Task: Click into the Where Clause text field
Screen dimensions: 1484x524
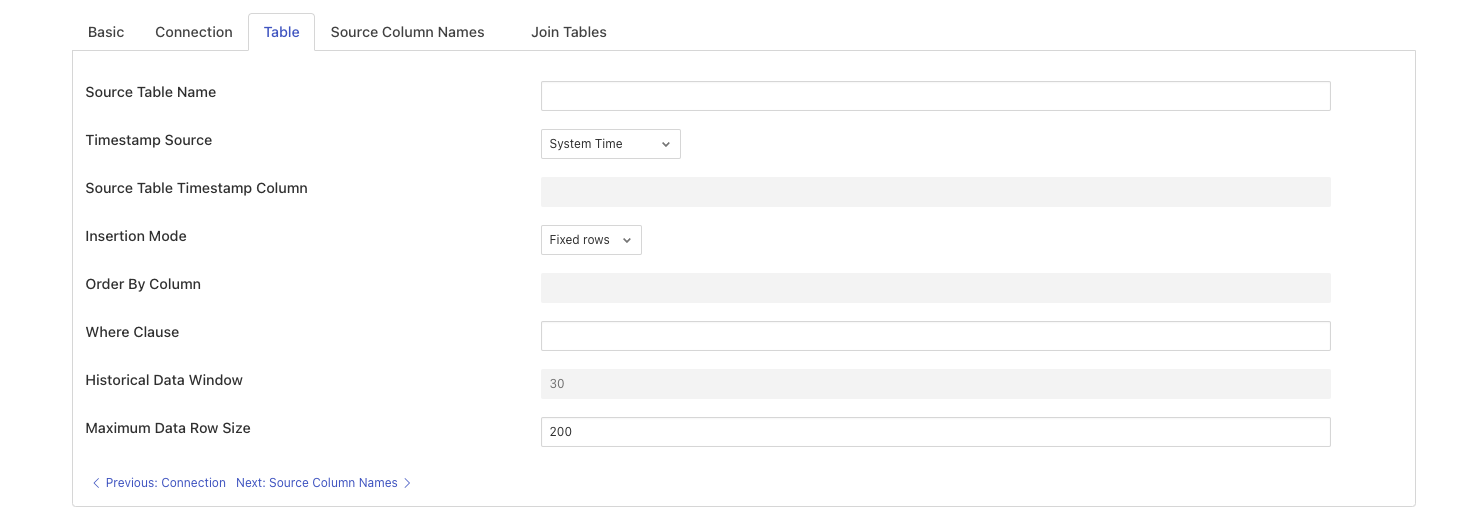Action: coord(935,336)
